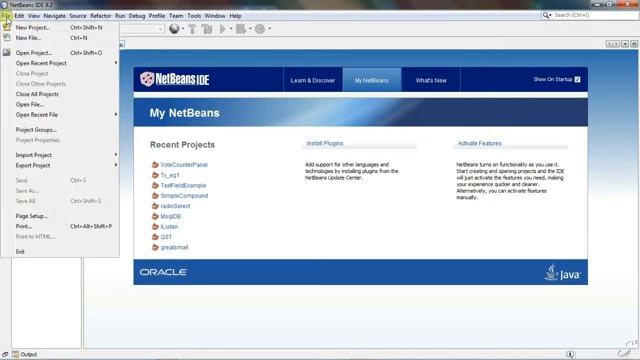Screen dimensions: 640x360
Task: Click the notifications icon in status bar
Action: point(570,354)
